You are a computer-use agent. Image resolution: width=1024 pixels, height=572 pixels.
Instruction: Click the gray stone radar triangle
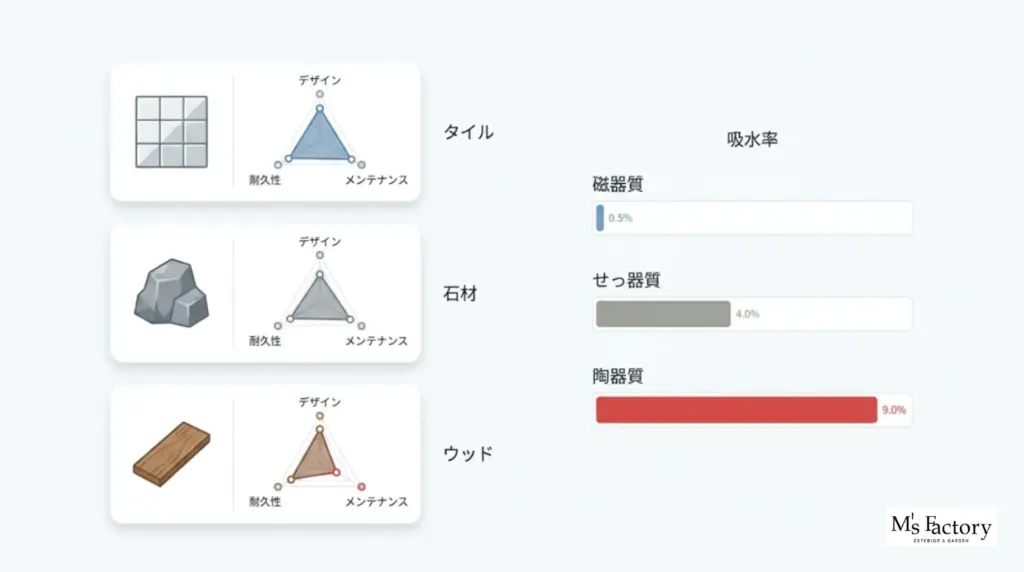(x=320, y=300)
